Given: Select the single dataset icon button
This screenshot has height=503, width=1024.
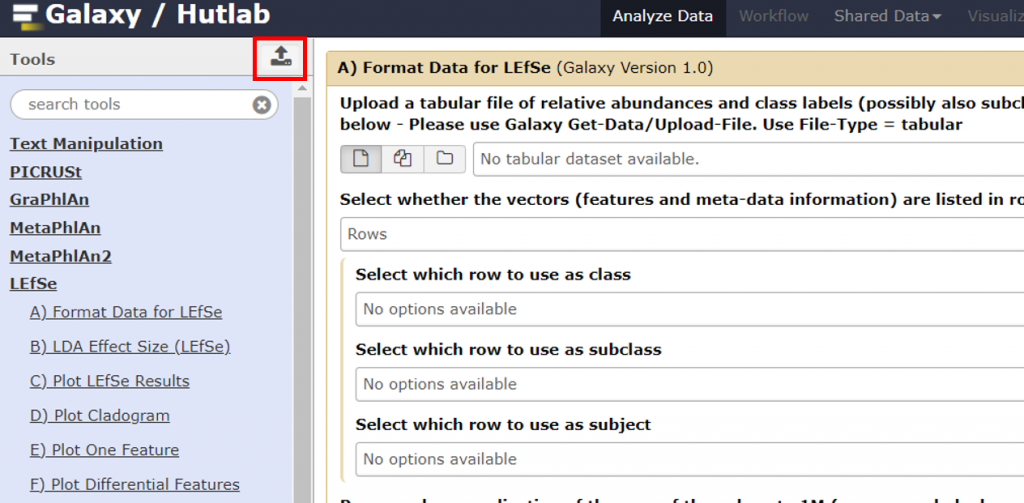Looking at the screenshot, I should (361, 159).
